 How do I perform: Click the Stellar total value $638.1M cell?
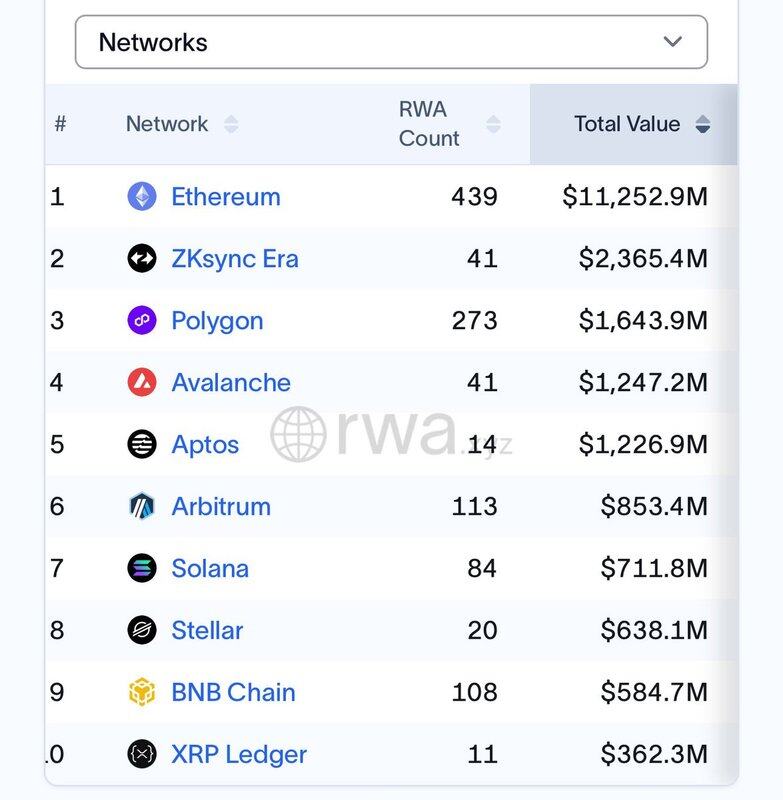coord(654,630)
